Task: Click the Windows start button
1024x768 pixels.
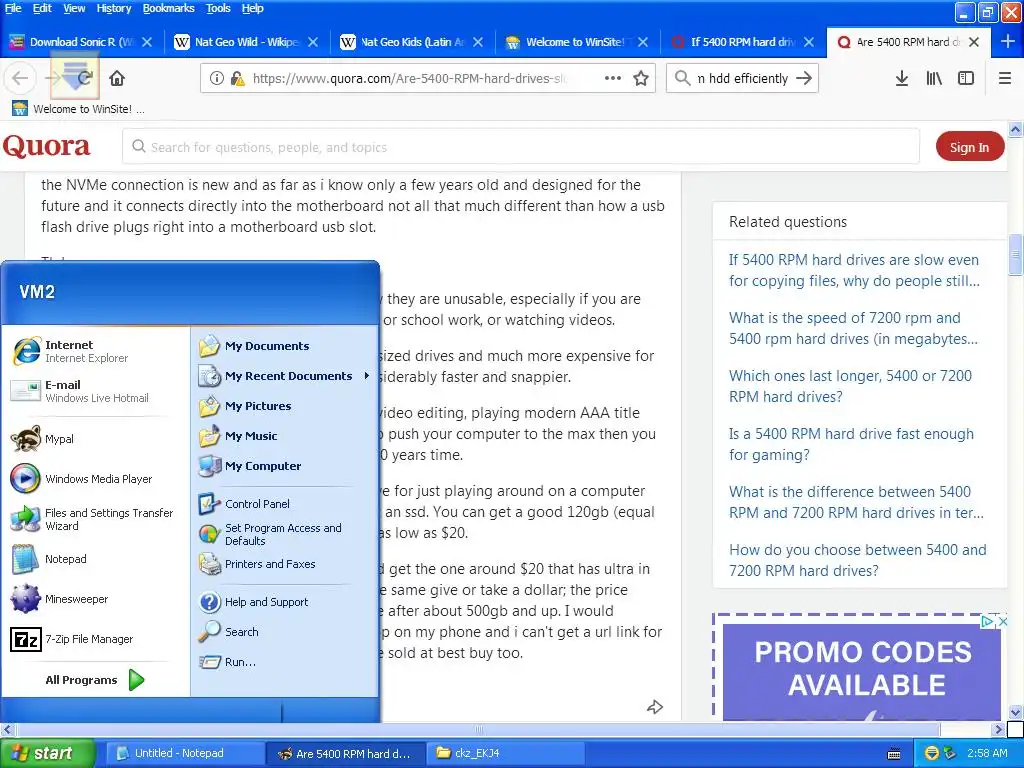Action: coord(46,753)
